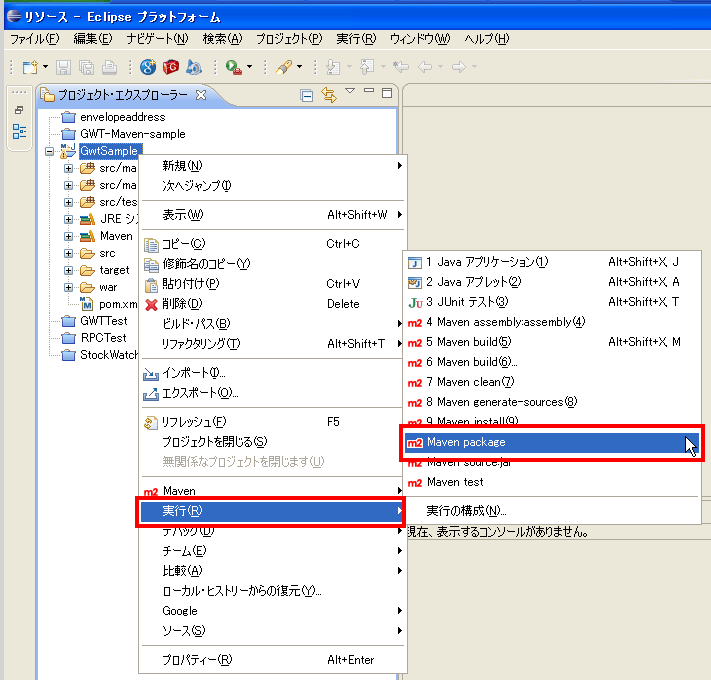The width and height of the screenshot is (711, 680).
Task: Choose 新規(N) in the context menu
Action: (272, 165)
